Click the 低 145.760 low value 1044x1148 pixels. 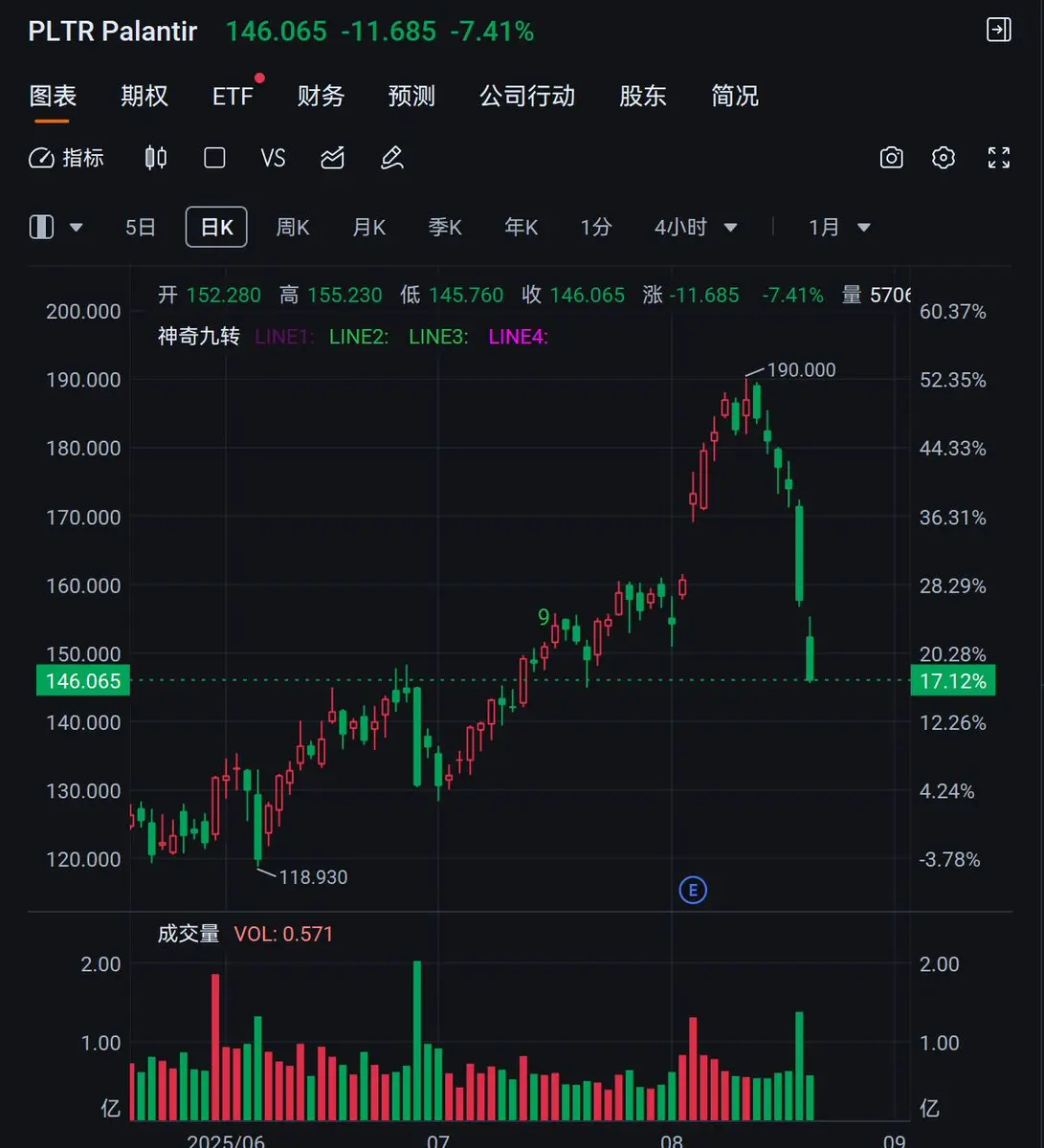pyautogui.click(x=452, y=295)
